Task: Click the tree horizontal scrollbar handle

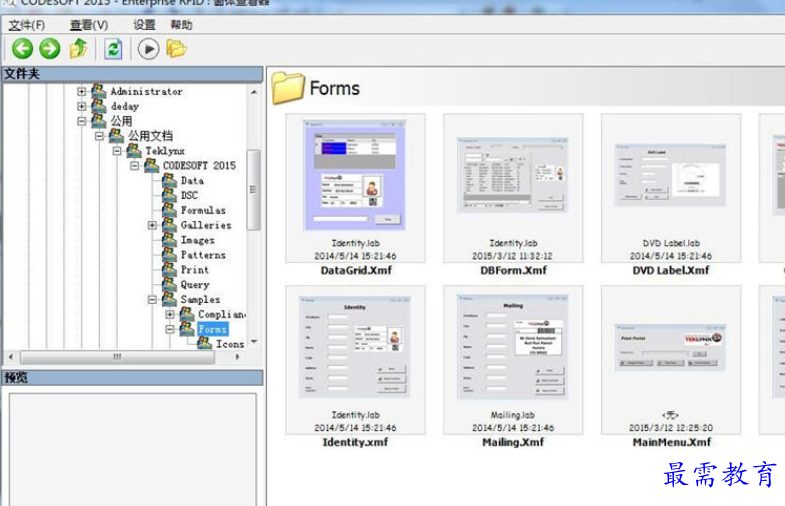Action: 117,357
